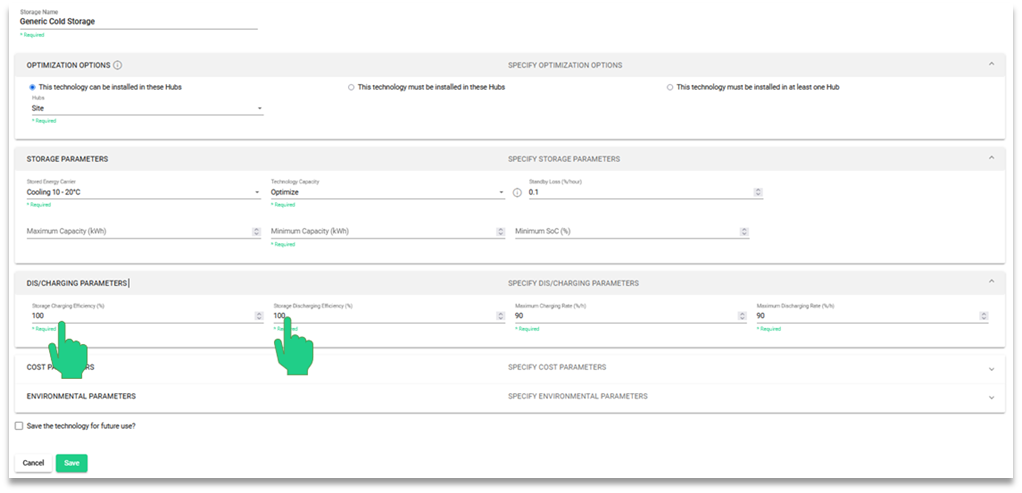Click the Storage Name input field
1022x493 pixels.
coord(138,21)
